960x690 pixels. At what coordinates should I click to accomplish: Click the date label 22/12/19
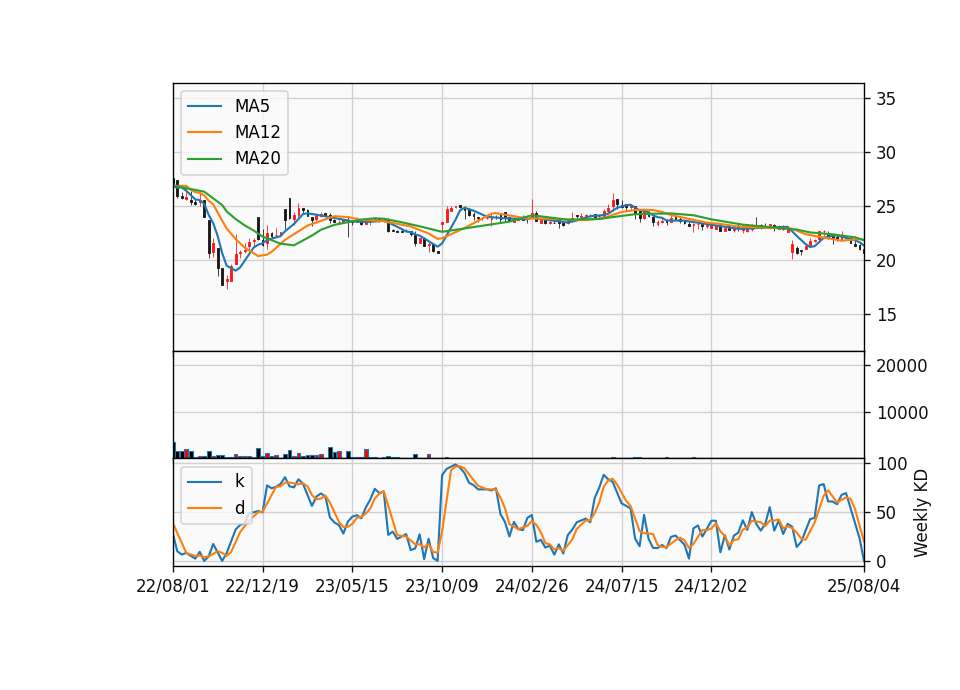point(262,586)
